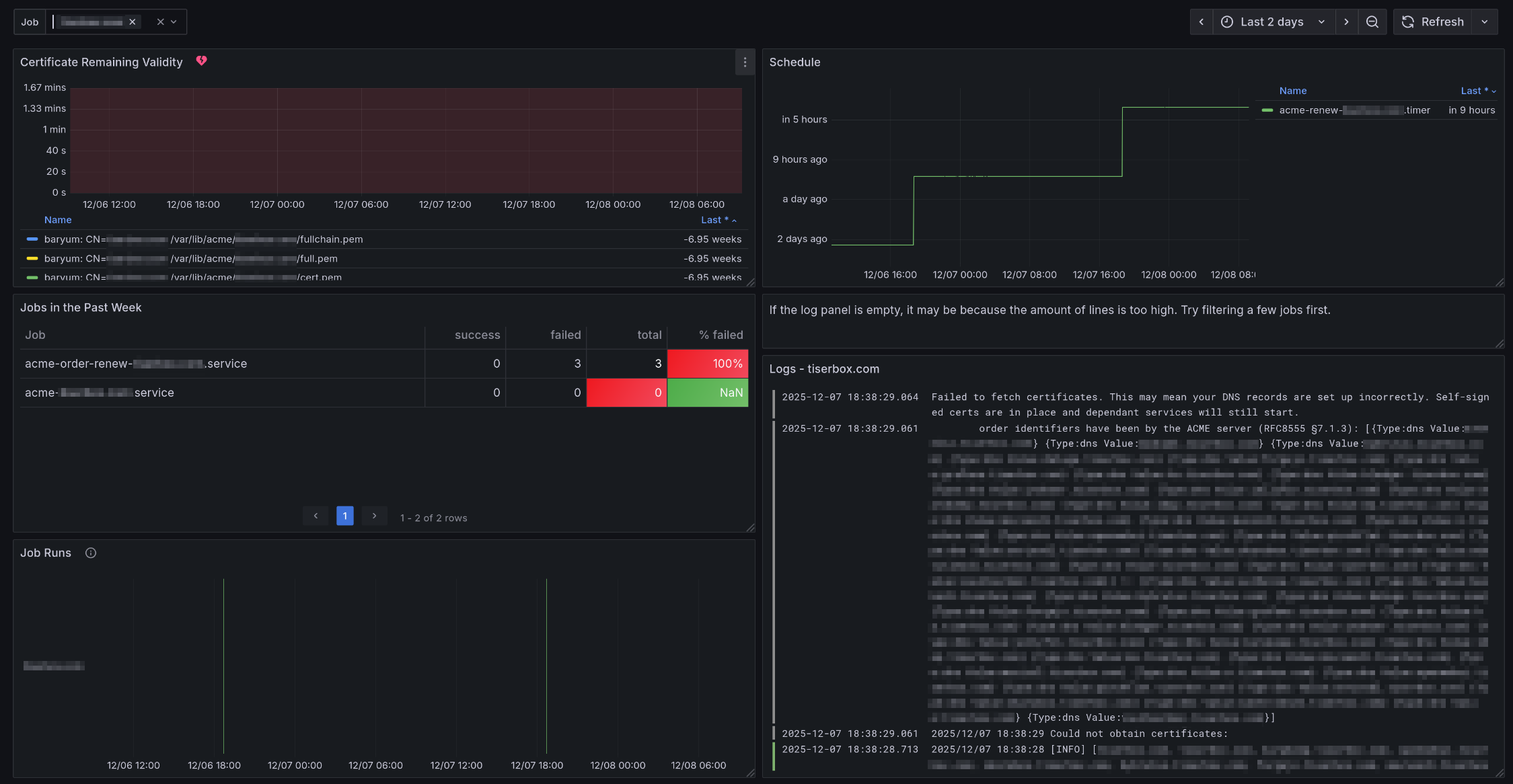Shift time range back with the left arrow

pyautogui.click(x=1202, y=22)
